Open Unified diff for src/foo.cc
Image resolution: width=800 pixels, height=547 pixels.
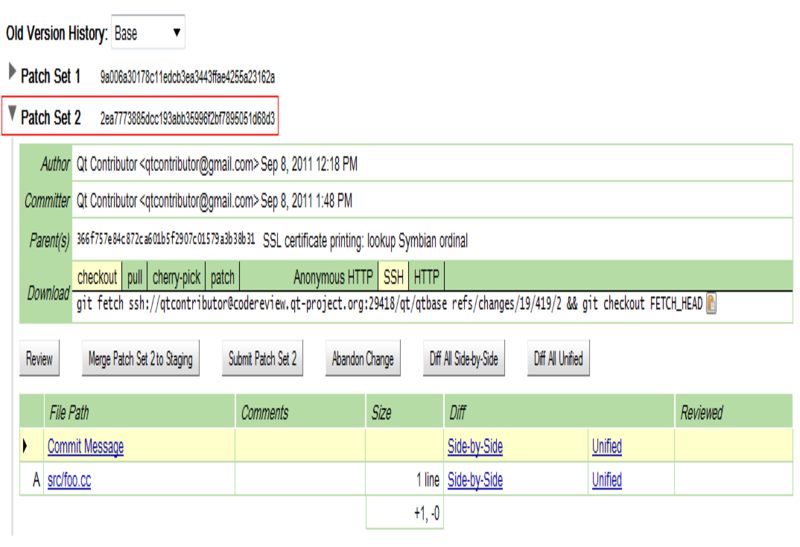click(x=606, y=481)
